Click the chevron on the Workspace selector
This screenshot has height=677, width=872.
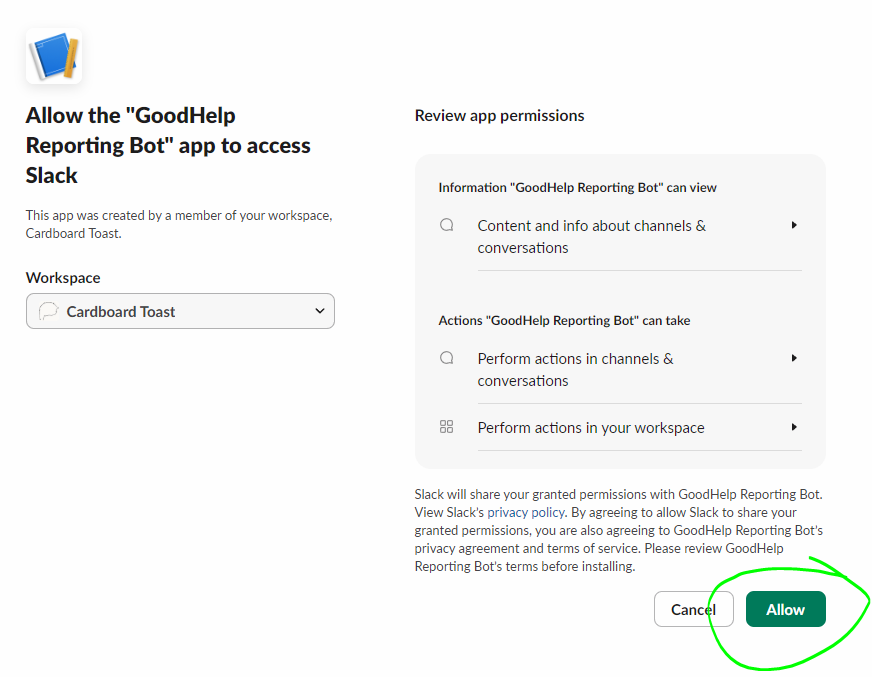pyautogui.click(x=319, y=311)
